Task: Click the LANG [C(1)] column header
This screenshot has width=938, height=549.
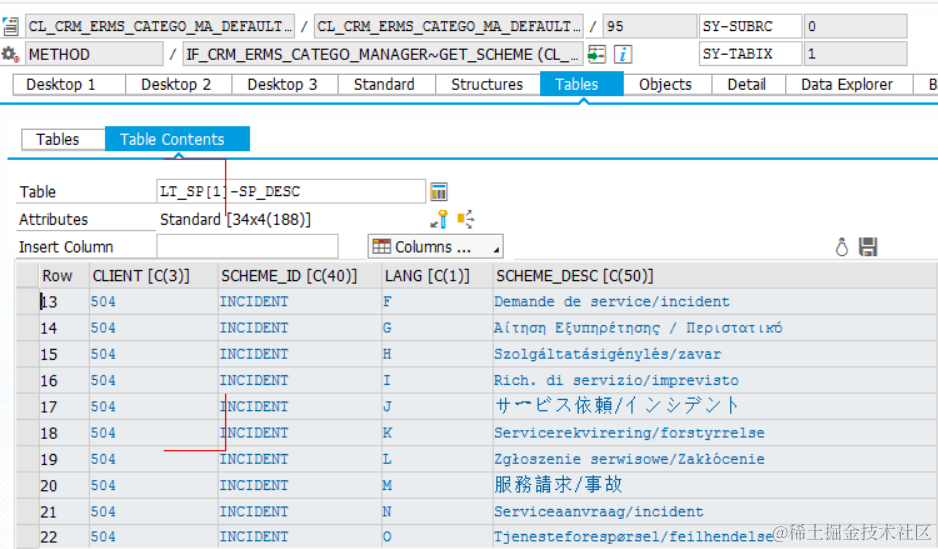Action: point(437,276)
